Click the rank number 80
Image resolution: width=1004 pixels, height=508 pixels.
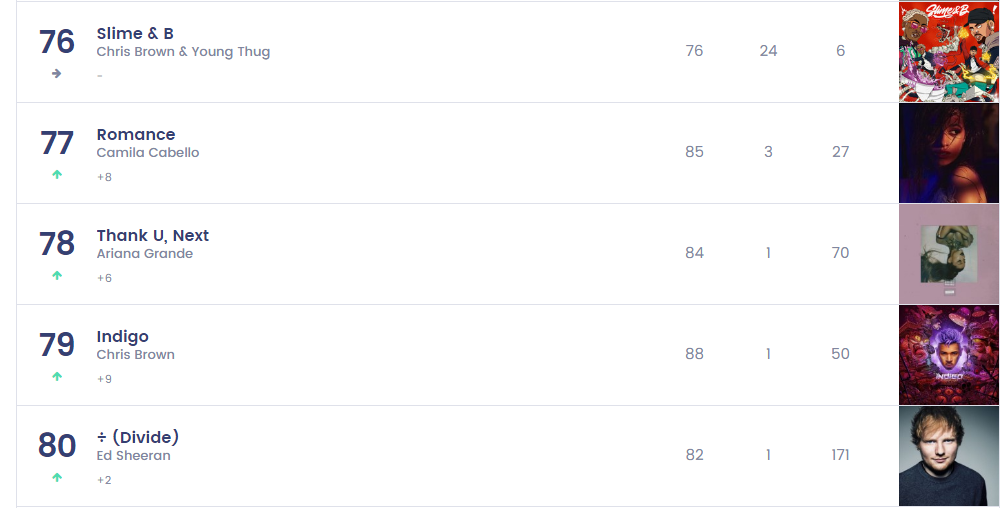(57, 445)
